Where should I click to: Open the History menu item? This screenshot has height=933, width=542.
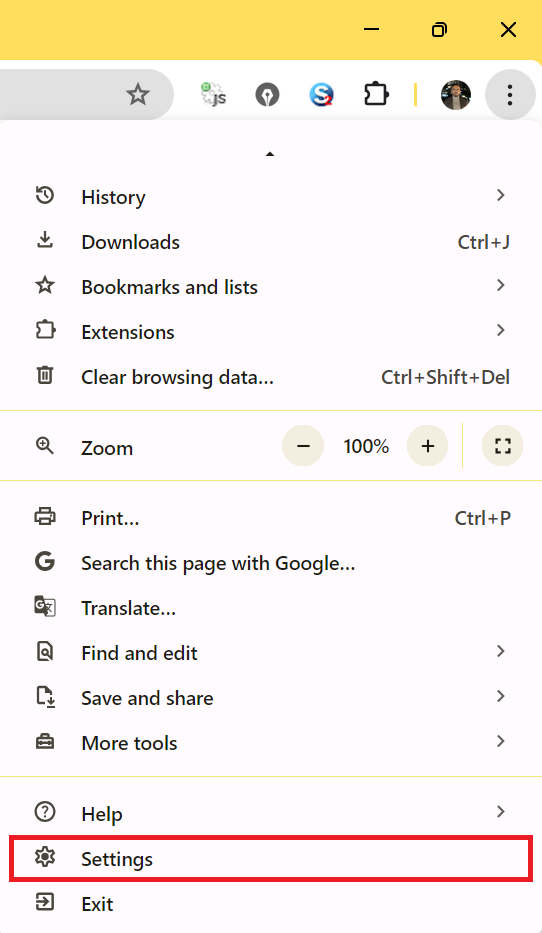point(271,196)
